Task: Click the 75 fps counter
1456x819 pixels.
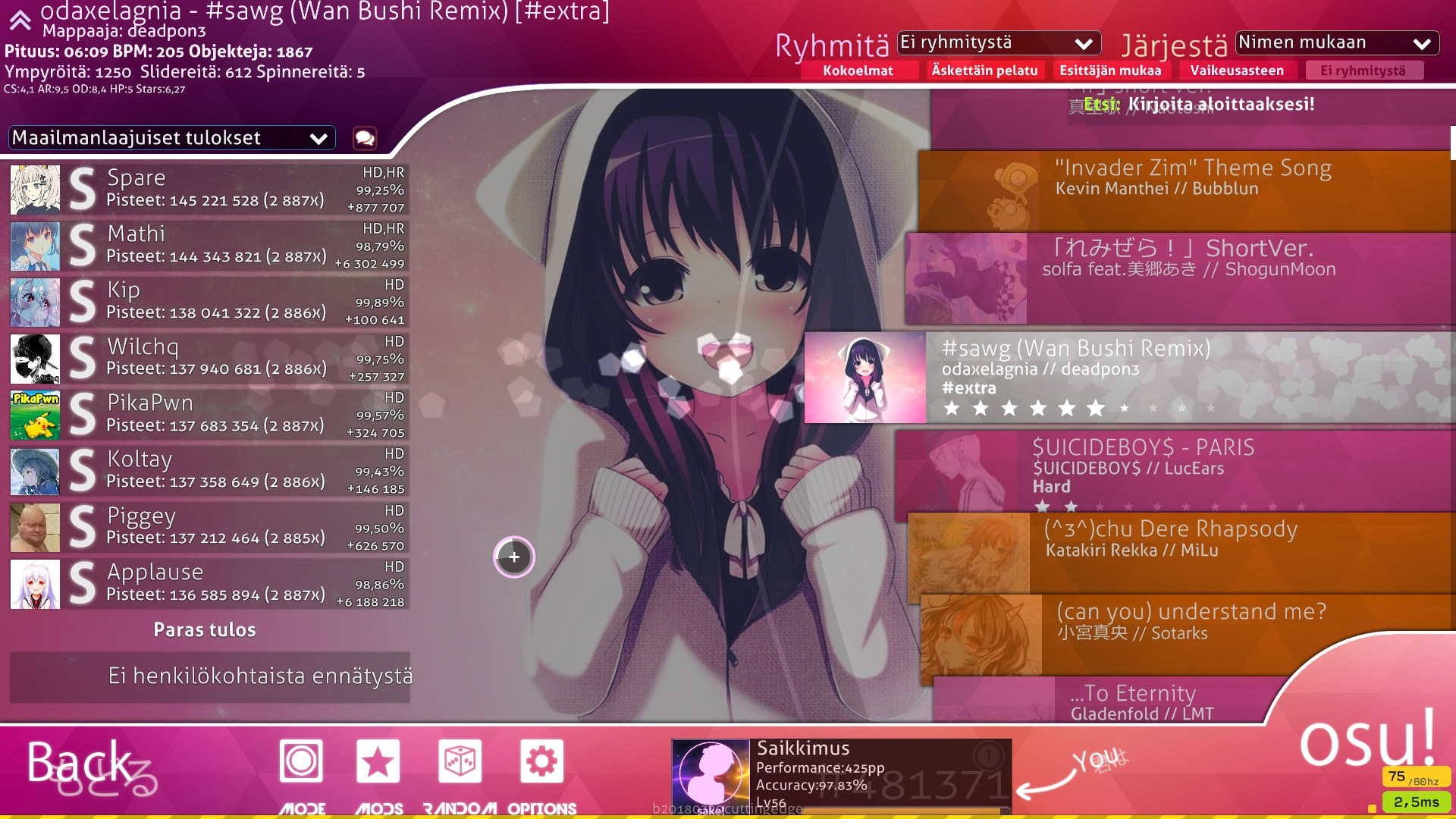Action: tap(1416, 777)
